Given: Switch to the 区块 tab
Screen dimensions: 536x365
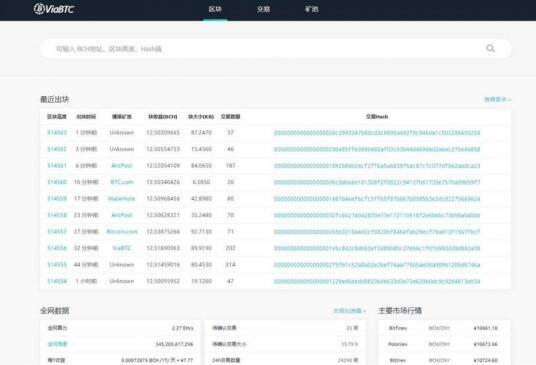Looking at the screenshot, I should (x=215, y=9).
